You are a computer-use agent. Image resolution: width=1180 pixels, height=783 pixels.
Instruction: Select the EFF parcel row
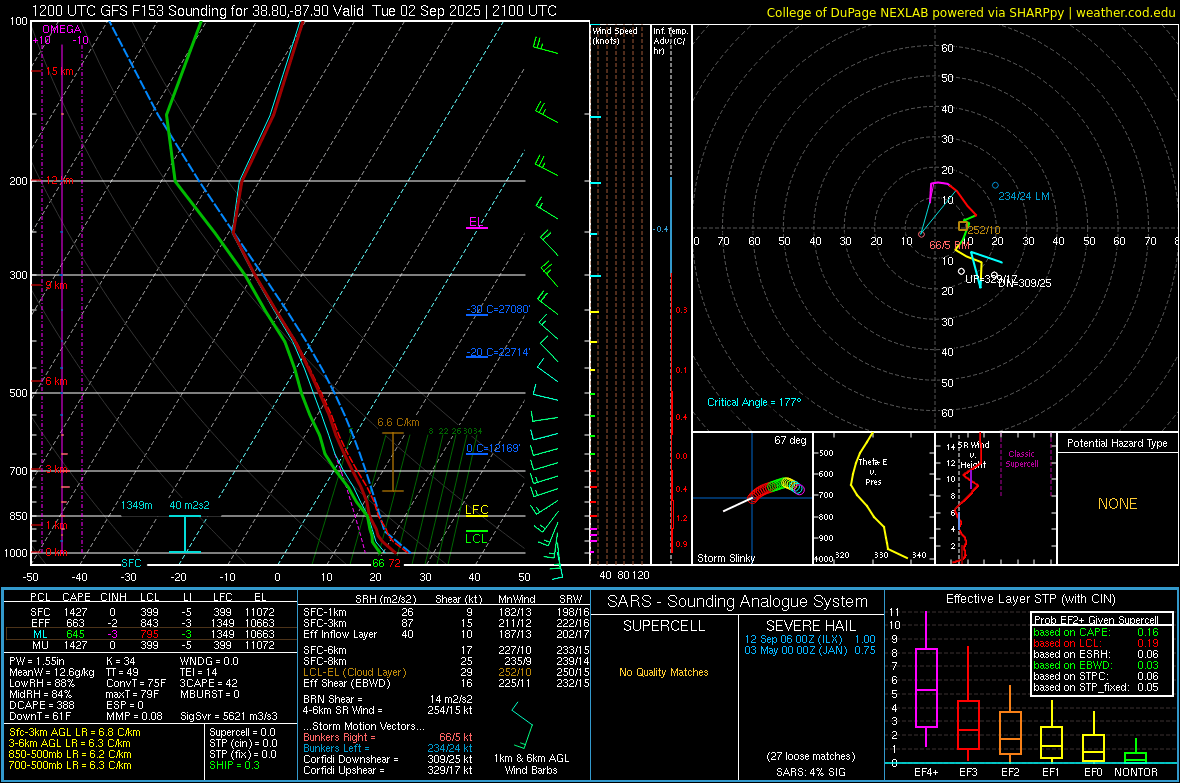click(x=150, y=623)
